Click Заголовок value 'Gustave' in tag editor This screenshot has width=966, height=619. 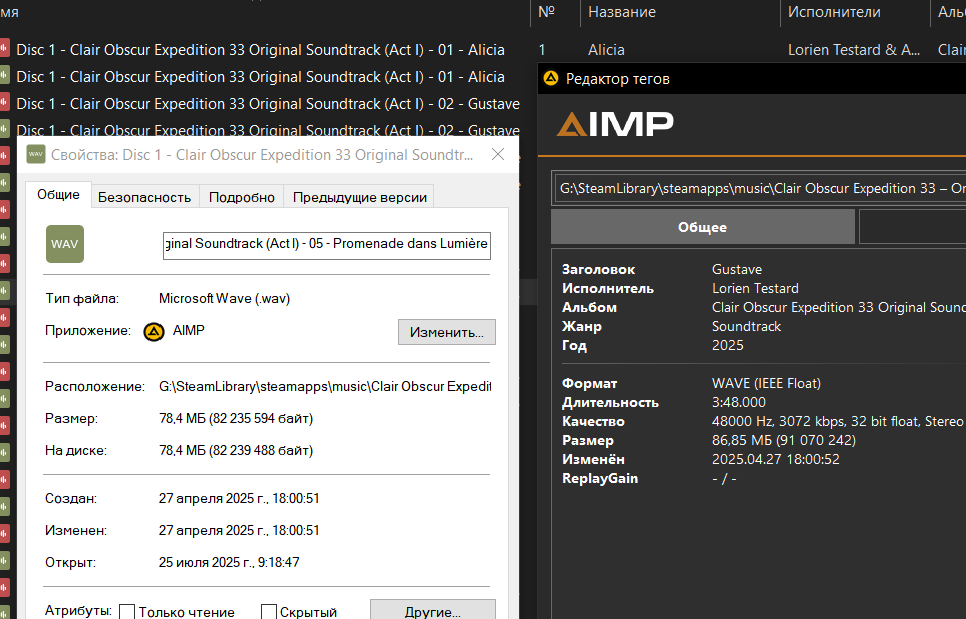(x=737, y=269)
